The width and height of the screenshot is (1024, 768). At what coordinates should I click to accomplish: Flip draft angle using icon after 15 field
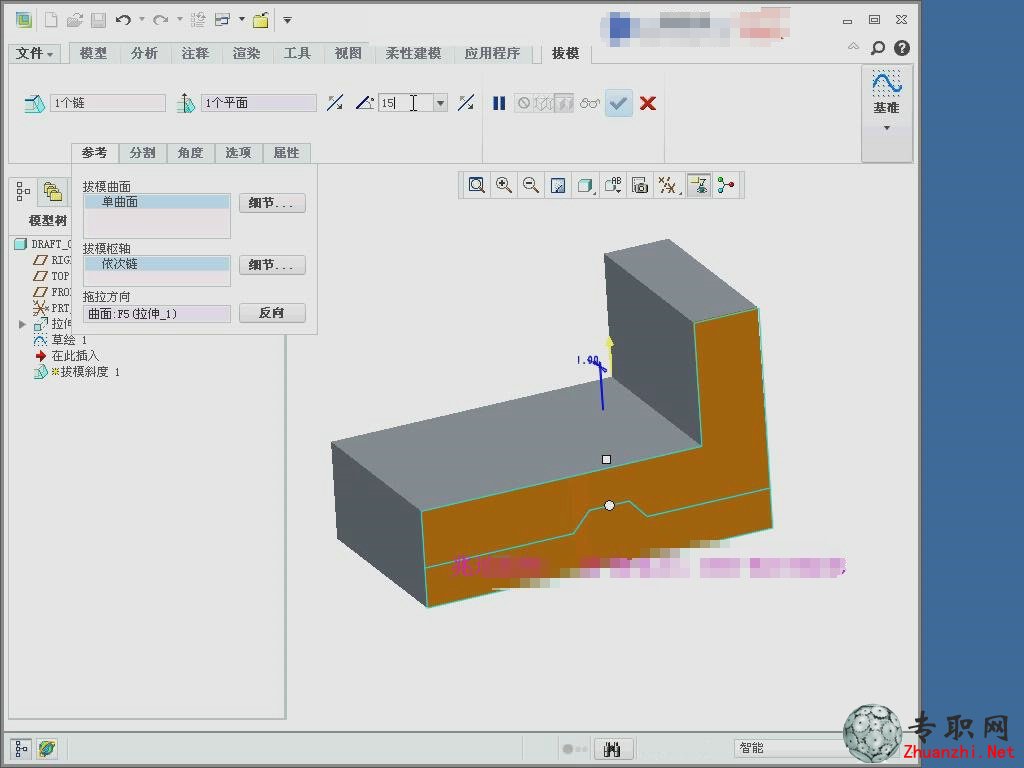(x=466, y=103)
